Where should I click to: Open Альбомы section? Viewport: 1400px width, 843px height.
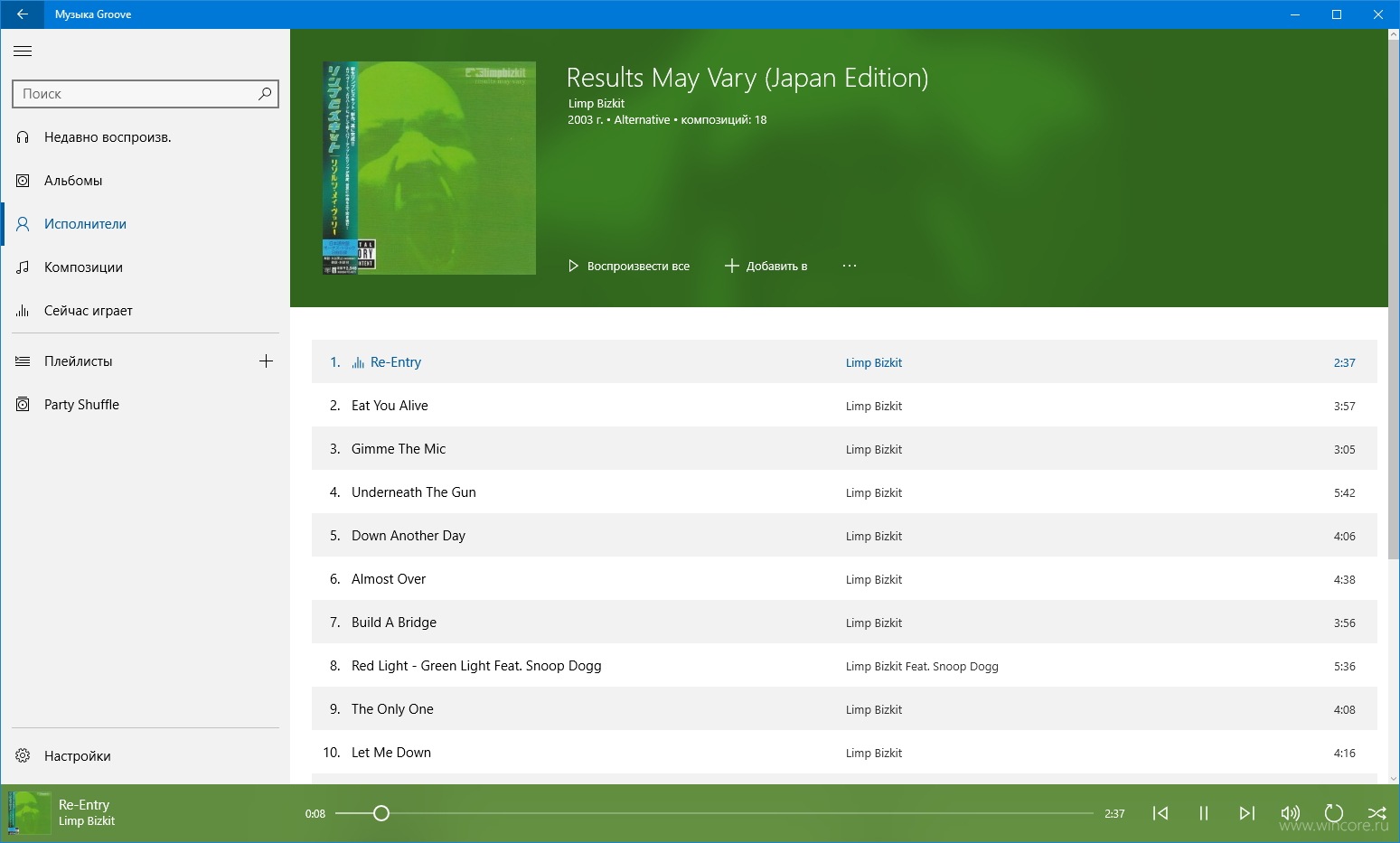click(x=146, y=181)
